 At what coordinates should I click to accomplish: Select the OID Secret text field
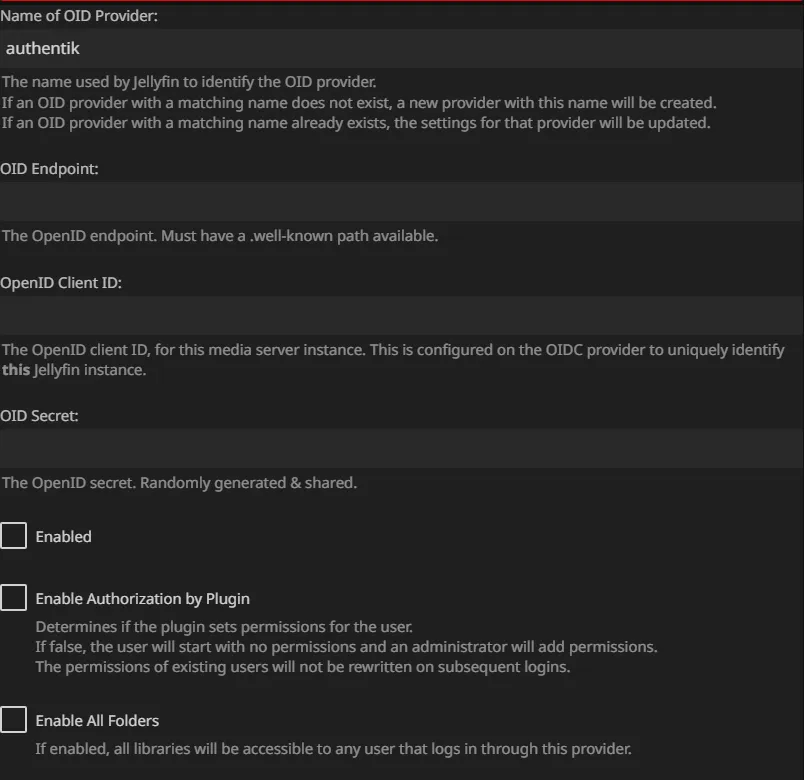coord(400,448)
